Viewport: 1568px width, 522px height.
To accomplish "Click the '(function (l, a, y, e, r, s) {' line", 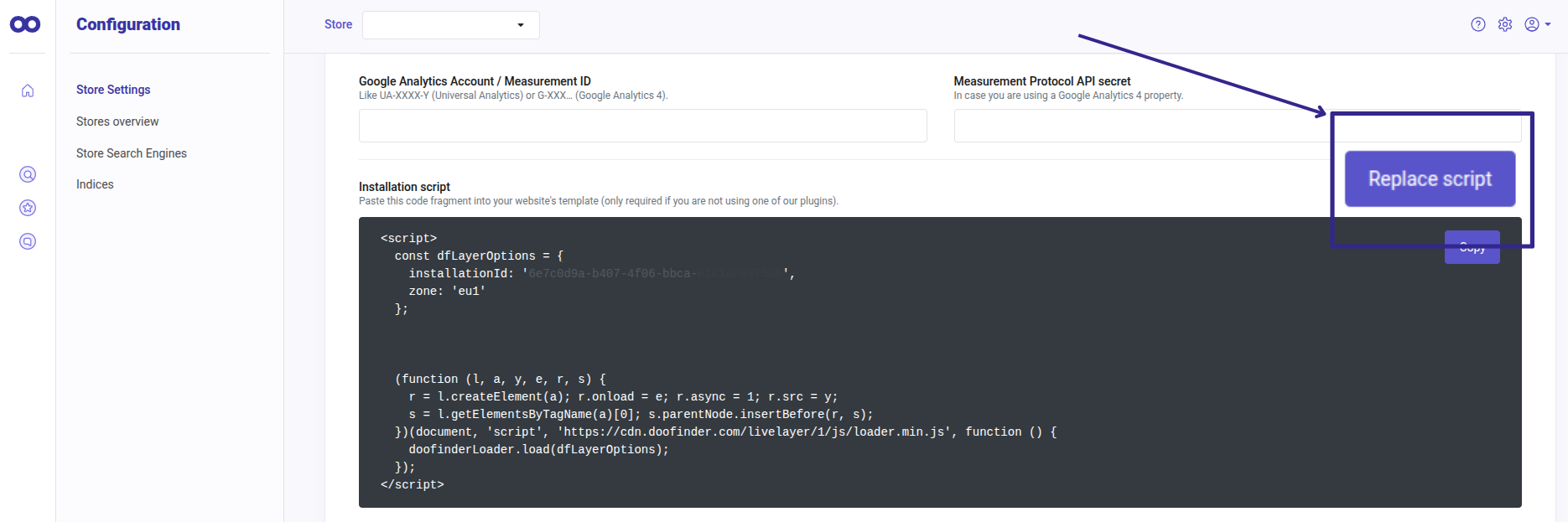I will (501, 380).
